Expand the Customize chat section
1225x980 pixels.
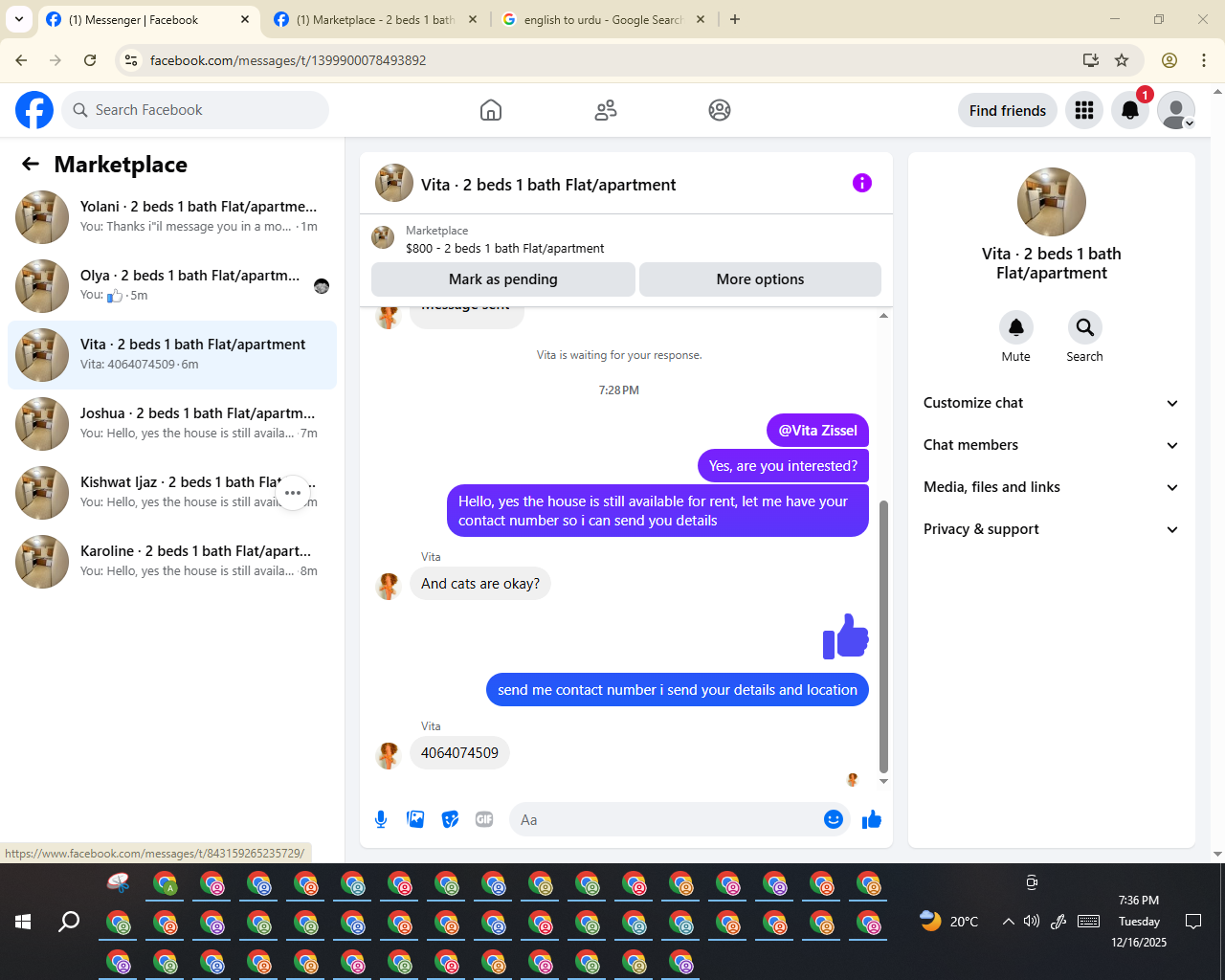pyautogui.click(x=1052, y=403)
